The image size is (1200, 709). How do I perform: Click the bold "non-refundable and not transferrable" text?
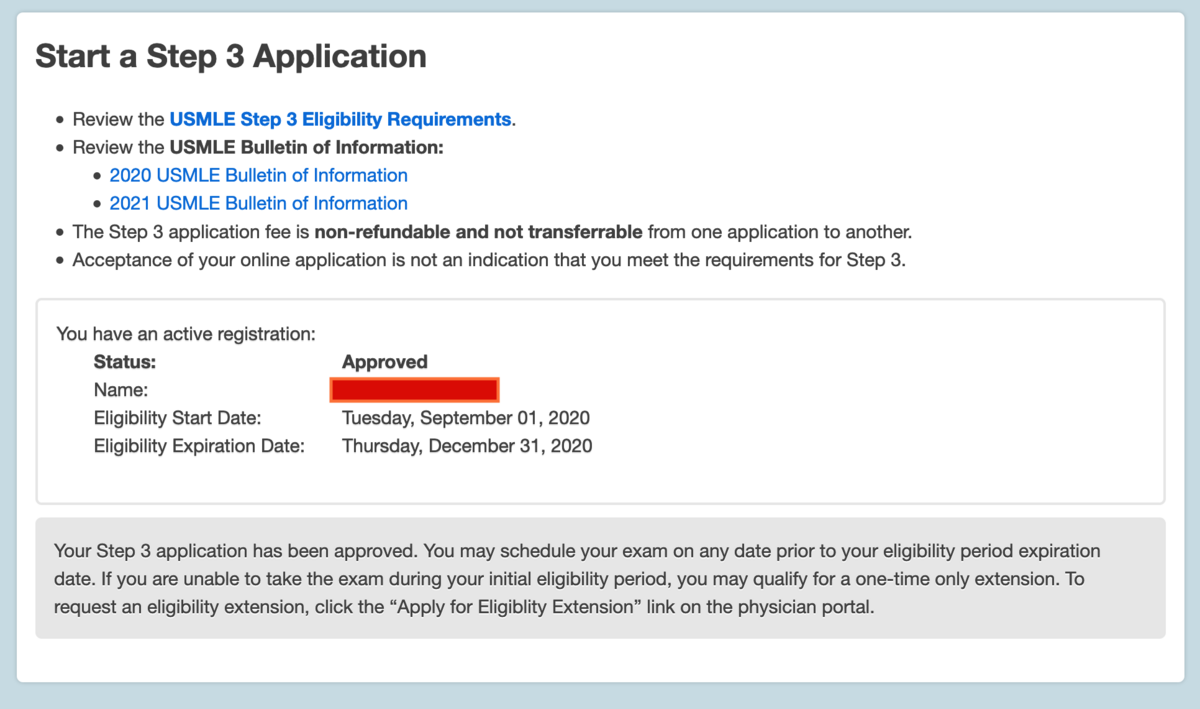click(x=478, y=232)
